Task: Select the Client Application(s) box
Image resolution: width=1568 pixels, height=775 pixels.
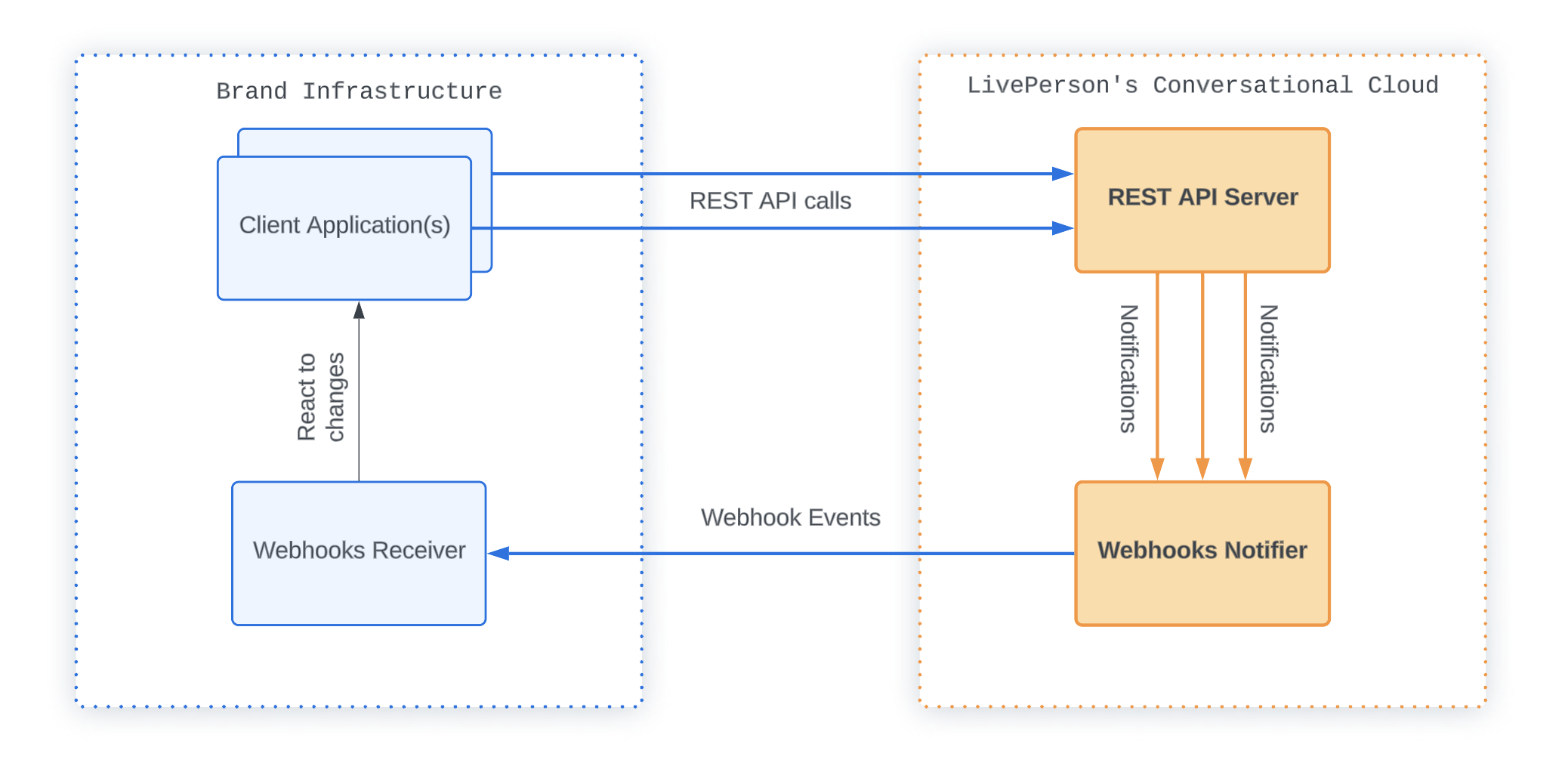Action: pos(344,228)
